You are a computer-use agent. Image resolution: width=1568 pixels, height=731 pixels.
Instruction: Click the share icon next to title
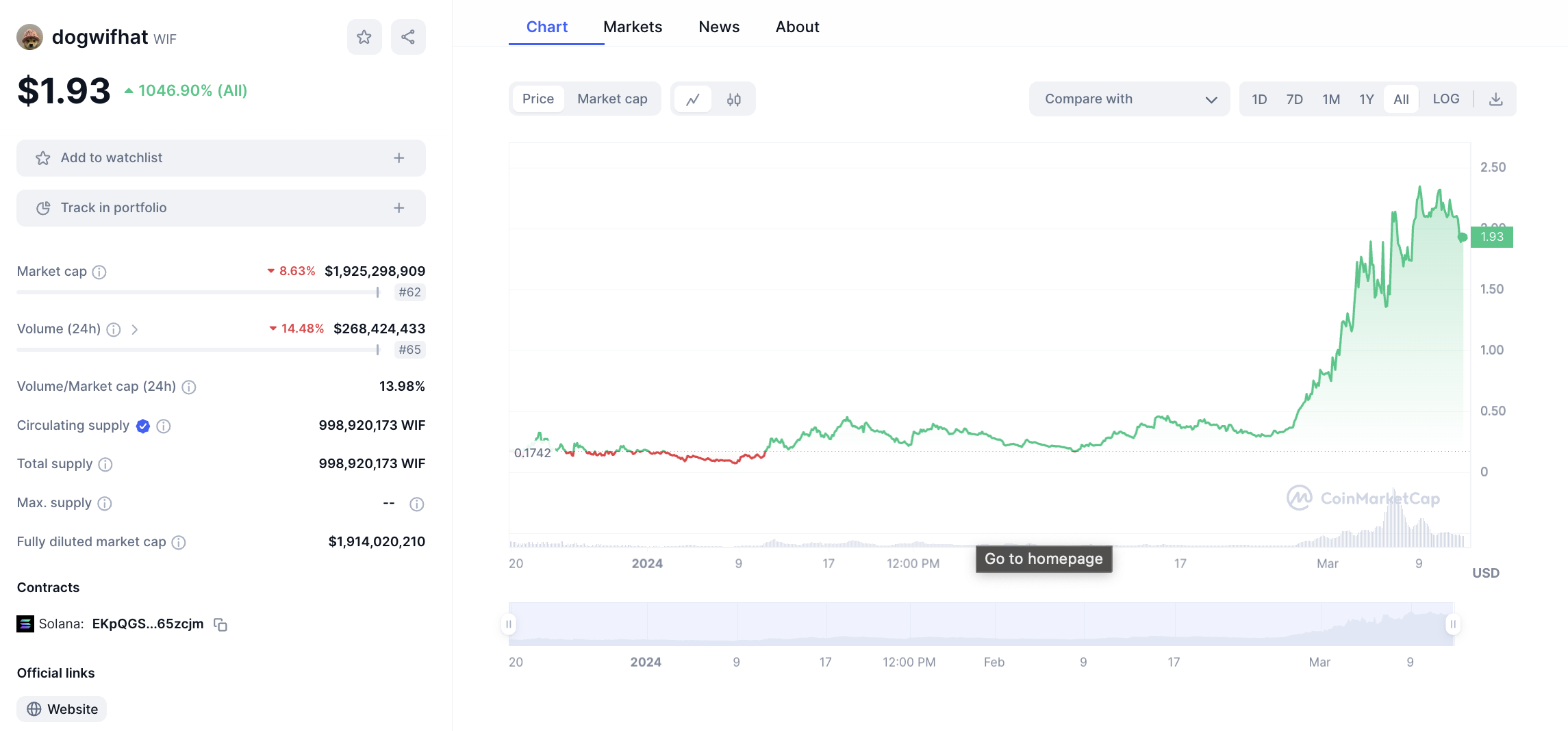pos(408,37)
